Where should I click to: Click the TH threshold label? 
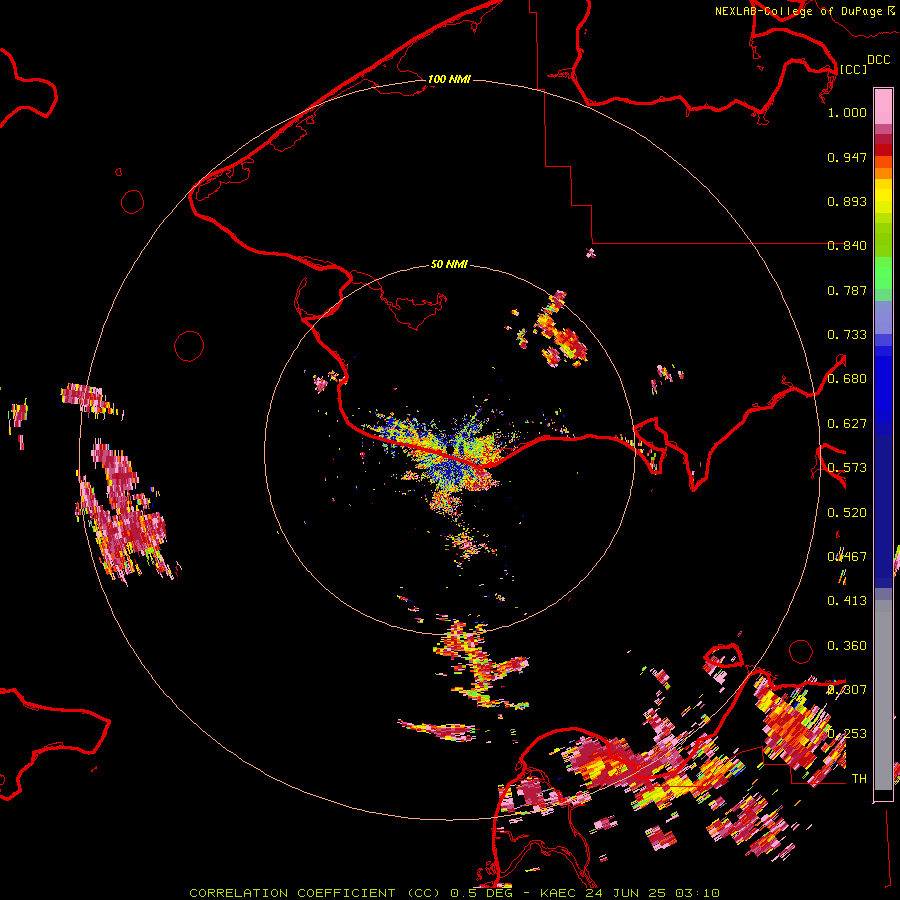click(x=859, y=779)
